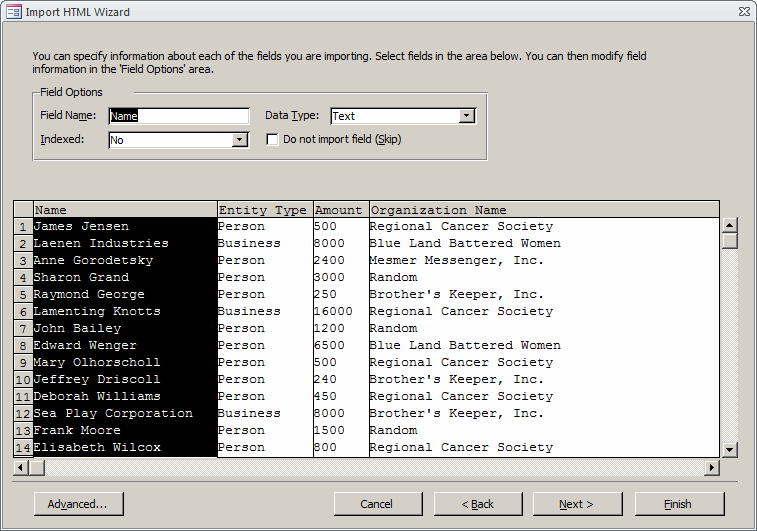
Task: Close the Import HTML Wizard dialog
Action: (742, 12)
